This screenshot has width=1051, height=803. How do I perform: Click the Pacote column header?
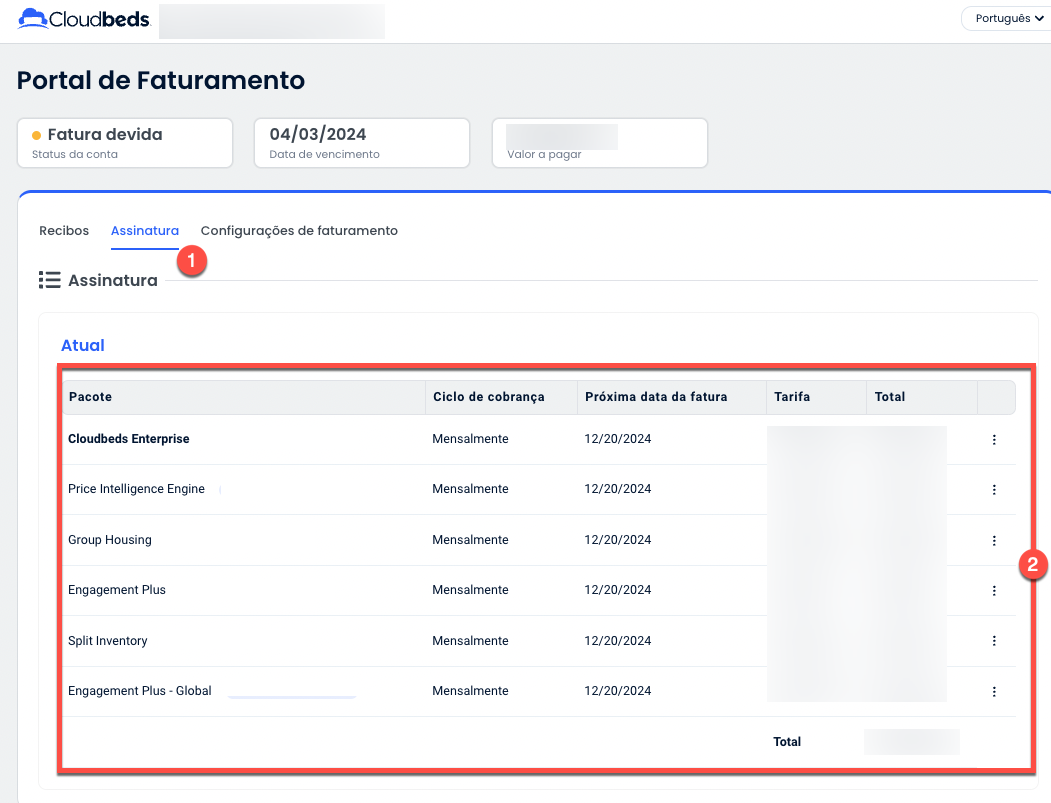[x=90, y=397]
